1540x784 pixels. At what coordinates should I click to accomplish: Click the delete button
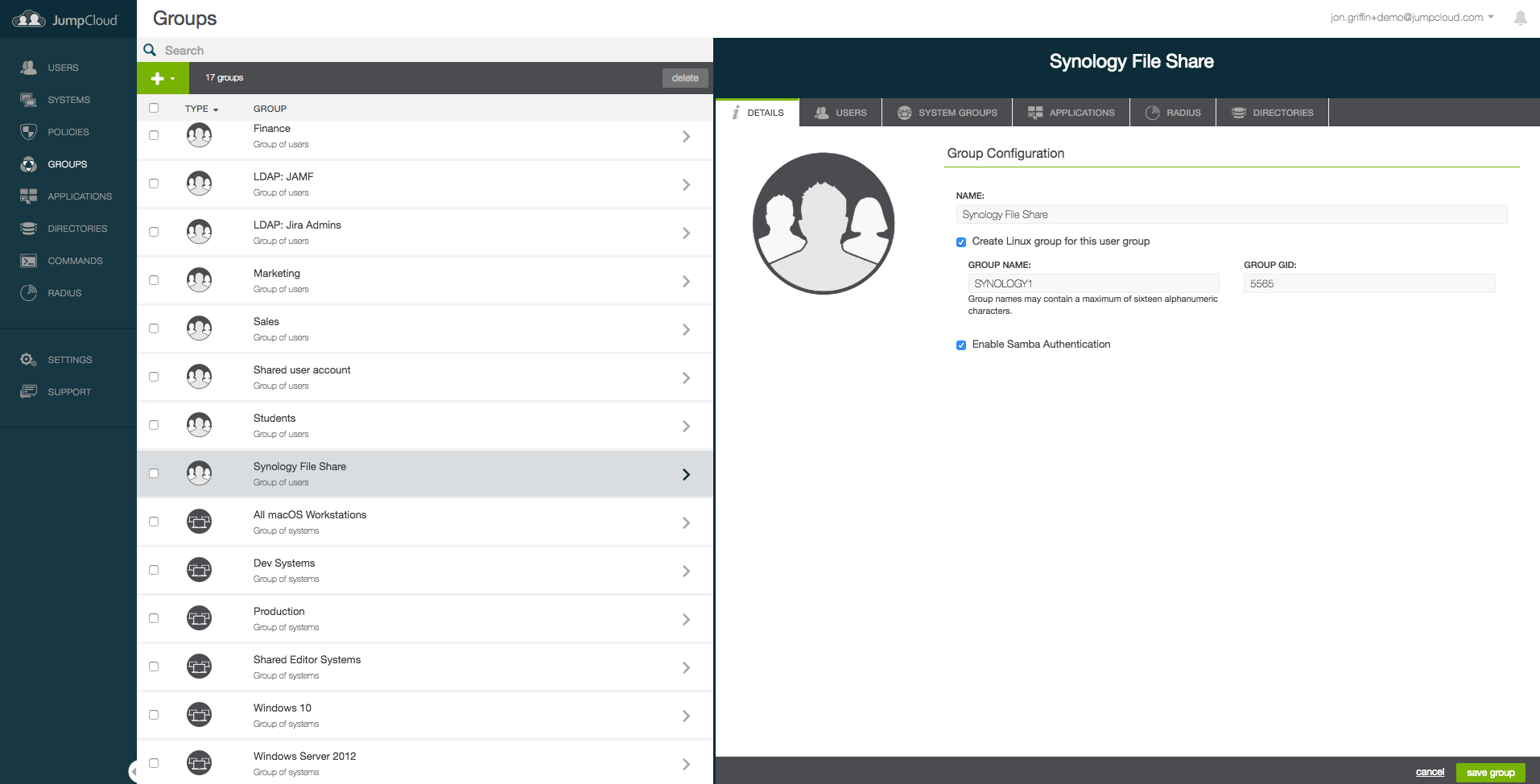tap(685, 78)
